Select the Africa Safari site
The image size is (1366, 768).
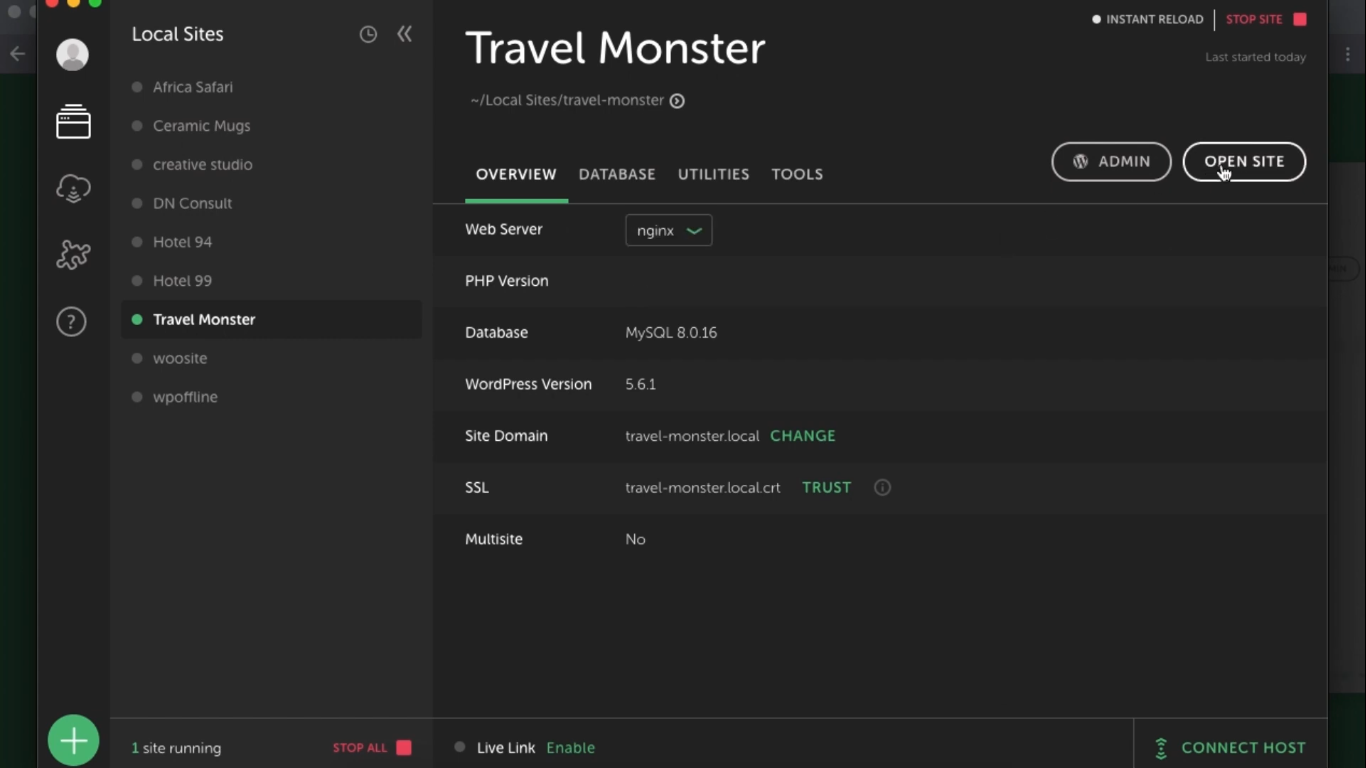tap(271, 87)
